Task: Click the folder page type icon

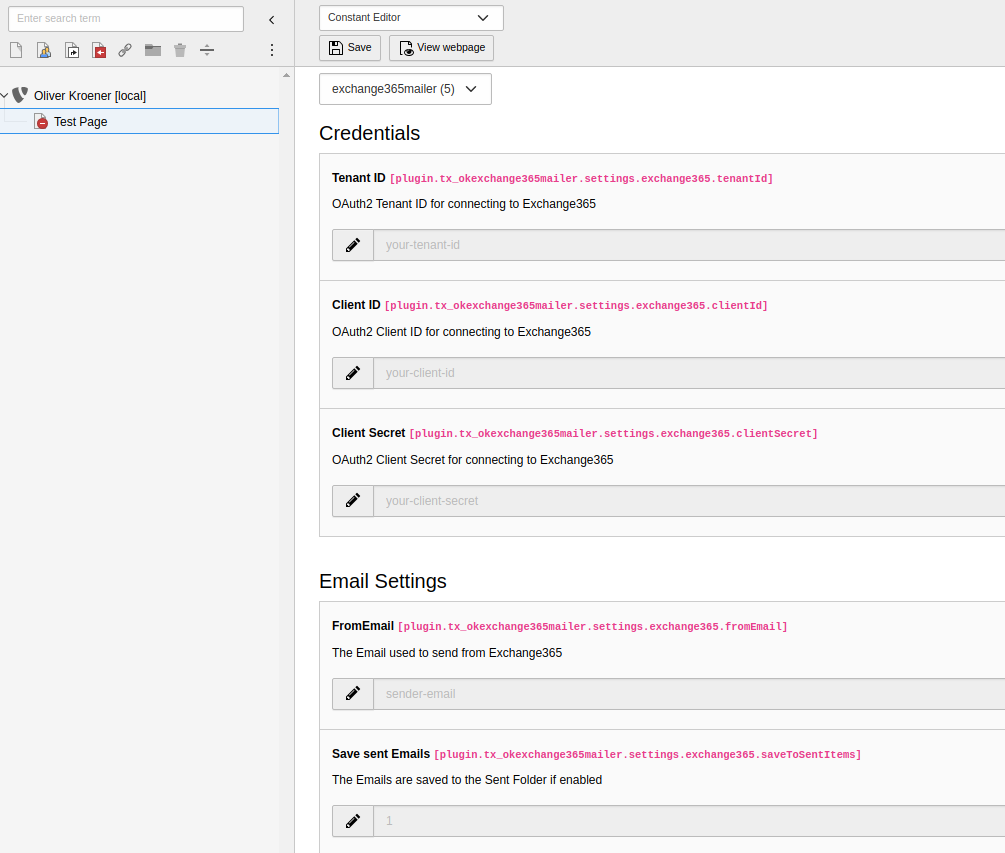Action: (152, 50)
